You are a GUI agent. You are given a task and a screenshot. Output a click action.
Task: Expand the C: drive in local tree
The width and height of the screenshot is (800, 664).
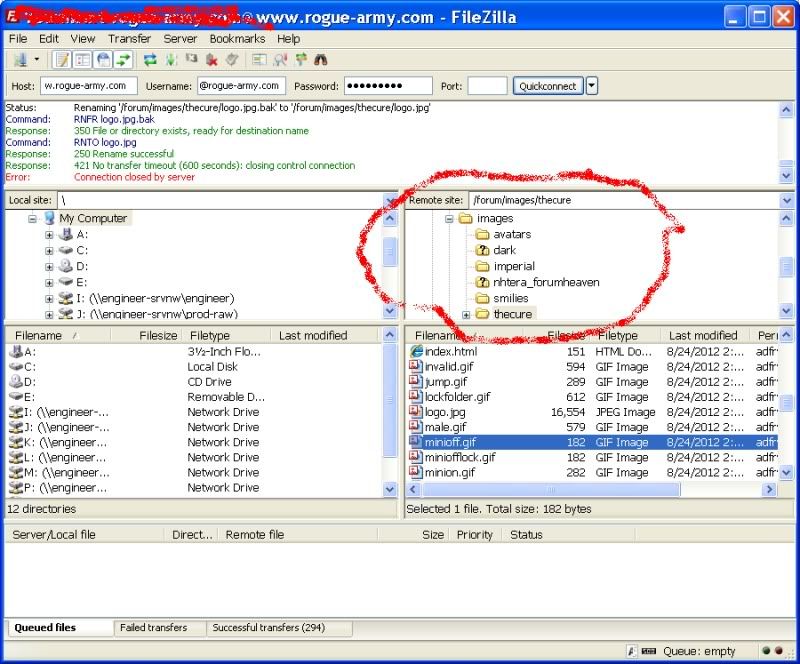(x=49, y=251)
